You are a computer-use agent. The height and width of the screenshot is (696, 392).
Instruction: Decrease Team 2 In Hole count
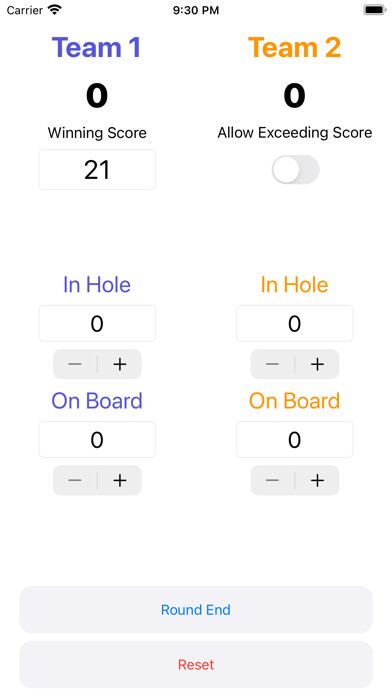click(273, 364)
